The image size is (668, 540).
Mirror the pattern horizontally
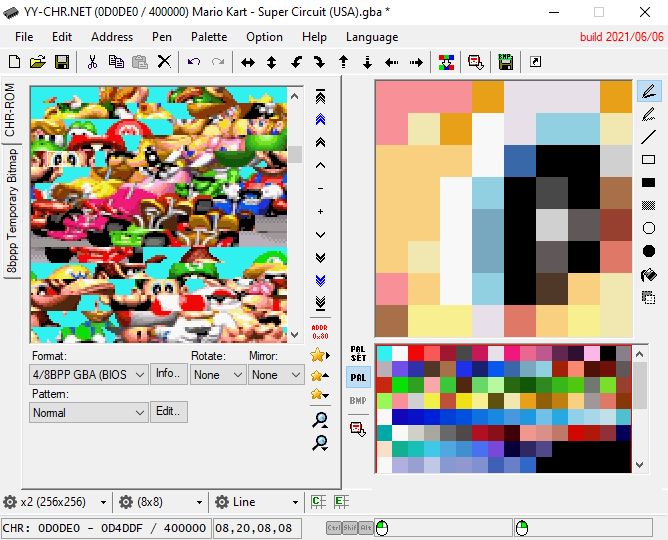click(248, 63)
